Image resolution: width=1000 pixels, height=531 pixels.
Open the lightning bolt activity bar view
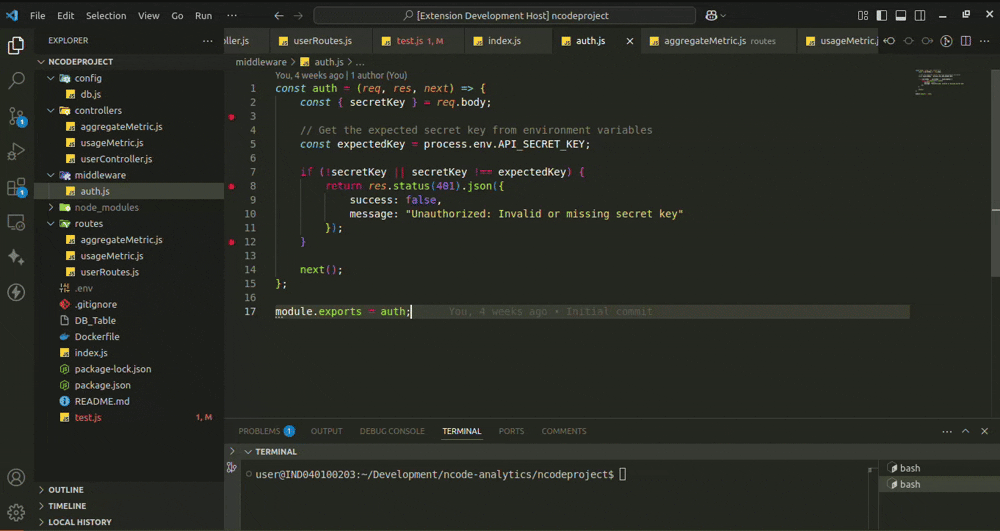16,292
